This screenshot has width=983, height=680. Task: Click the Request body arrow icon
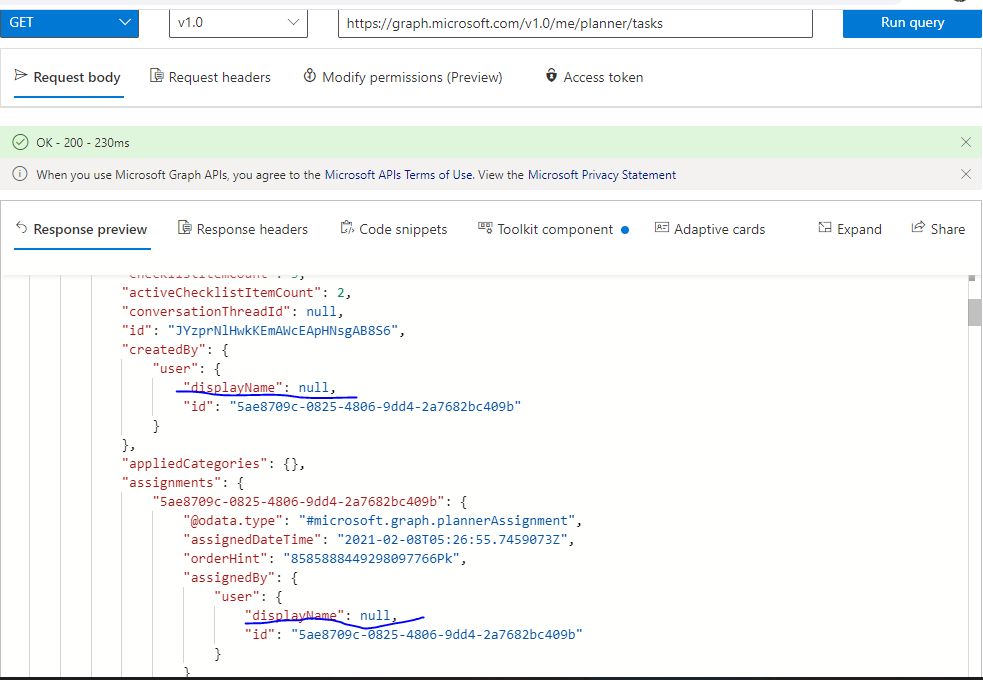tap(21, 75)
